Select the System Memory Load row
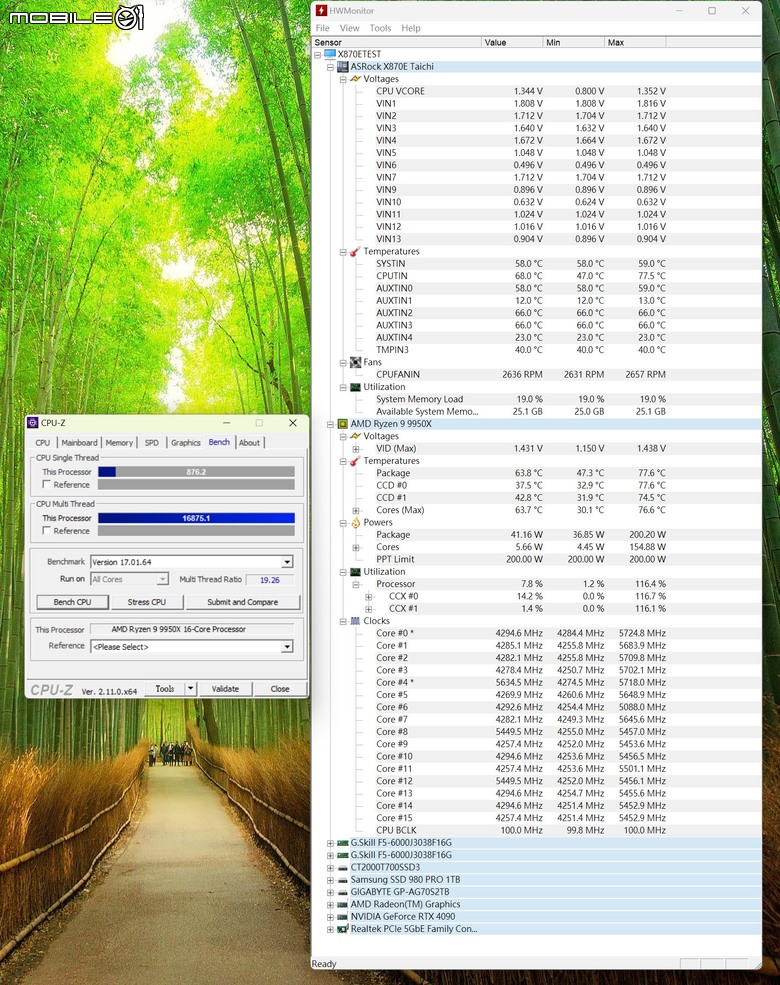 (521, 399)
